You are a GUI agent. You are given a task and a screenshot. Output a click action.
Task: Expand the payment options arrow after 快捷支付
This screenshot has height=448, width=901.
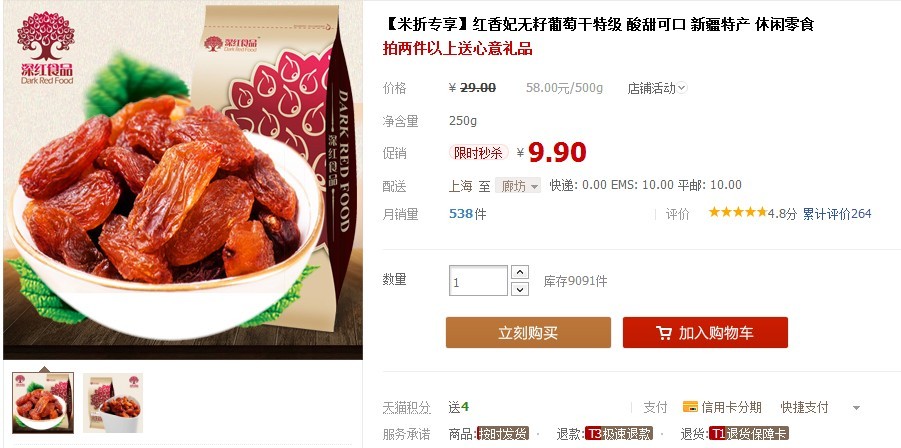pyautogui.click(x=856, y=408)
